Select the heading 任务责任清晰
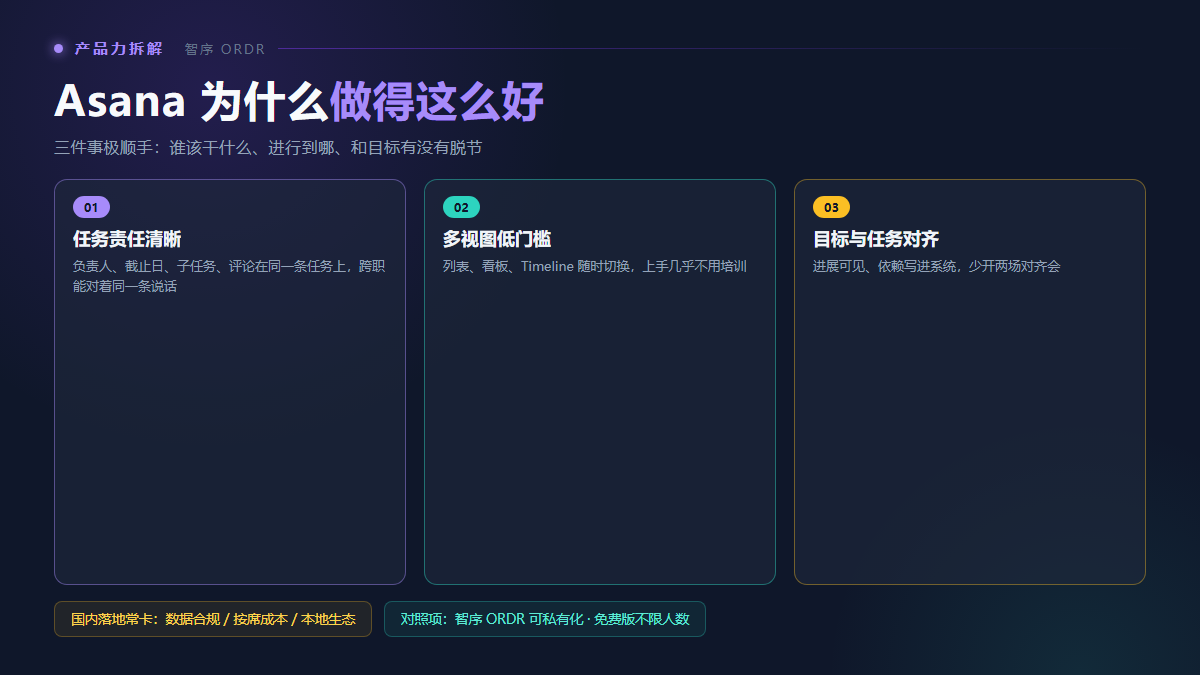1200x675 pixels. click(127, 239)
